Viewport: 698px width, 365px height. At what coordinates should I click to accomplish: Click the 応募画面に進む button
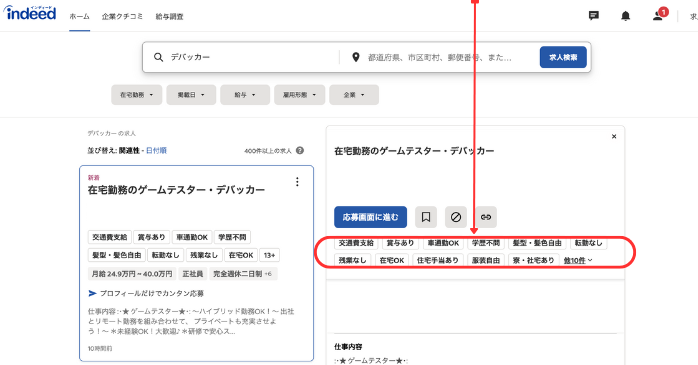point(370,217)
